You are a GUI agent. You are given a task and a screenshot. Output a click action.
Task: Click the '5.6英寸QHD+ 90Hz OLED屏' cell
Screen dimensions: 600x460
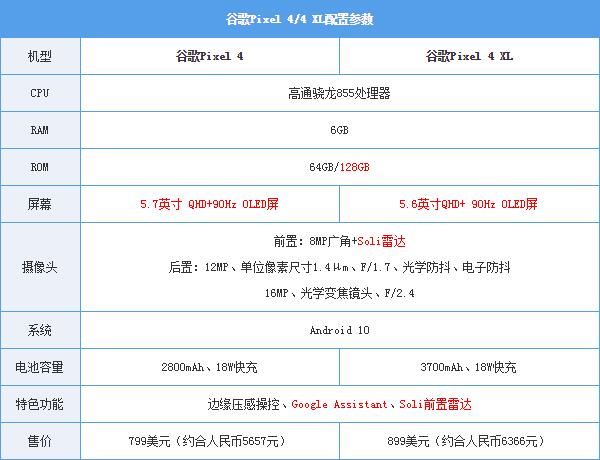point(468,204)
